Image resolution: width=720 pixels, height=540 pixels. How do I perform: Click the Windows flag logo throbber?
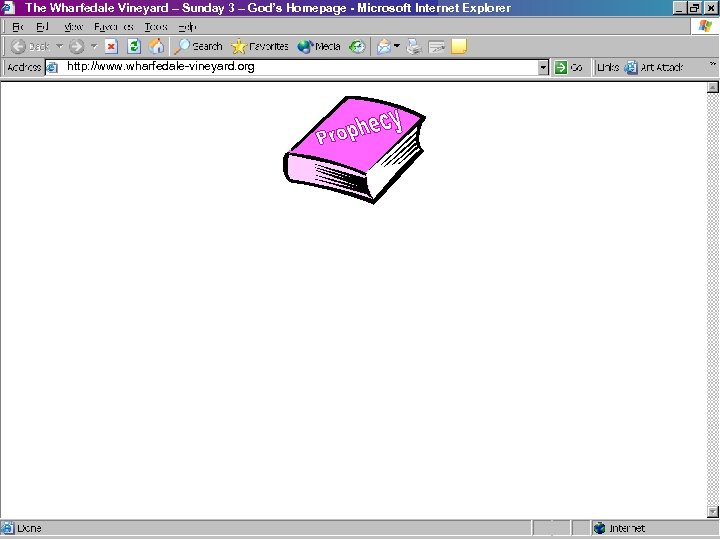click(x=705, y=27)
